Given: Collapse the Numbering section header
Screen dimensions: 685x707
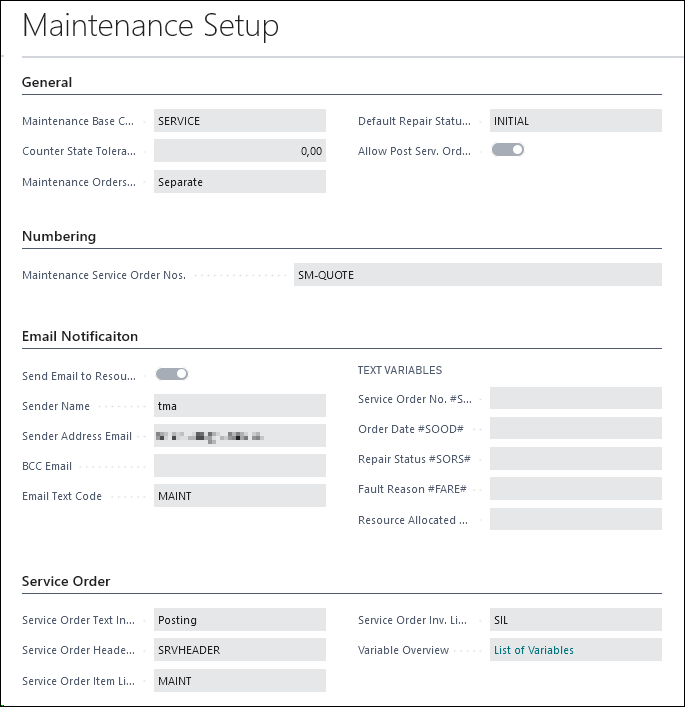Looking at the screenshot, I should (59, 236).
